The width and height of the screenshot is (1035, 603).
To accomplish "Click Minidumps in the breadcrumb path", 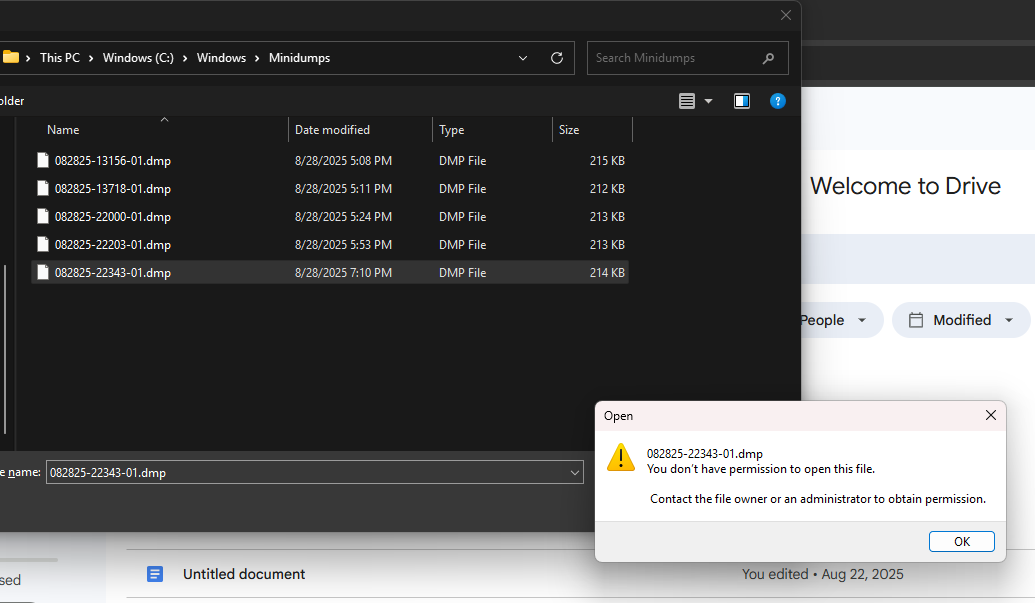I will (x=299, y=58).
